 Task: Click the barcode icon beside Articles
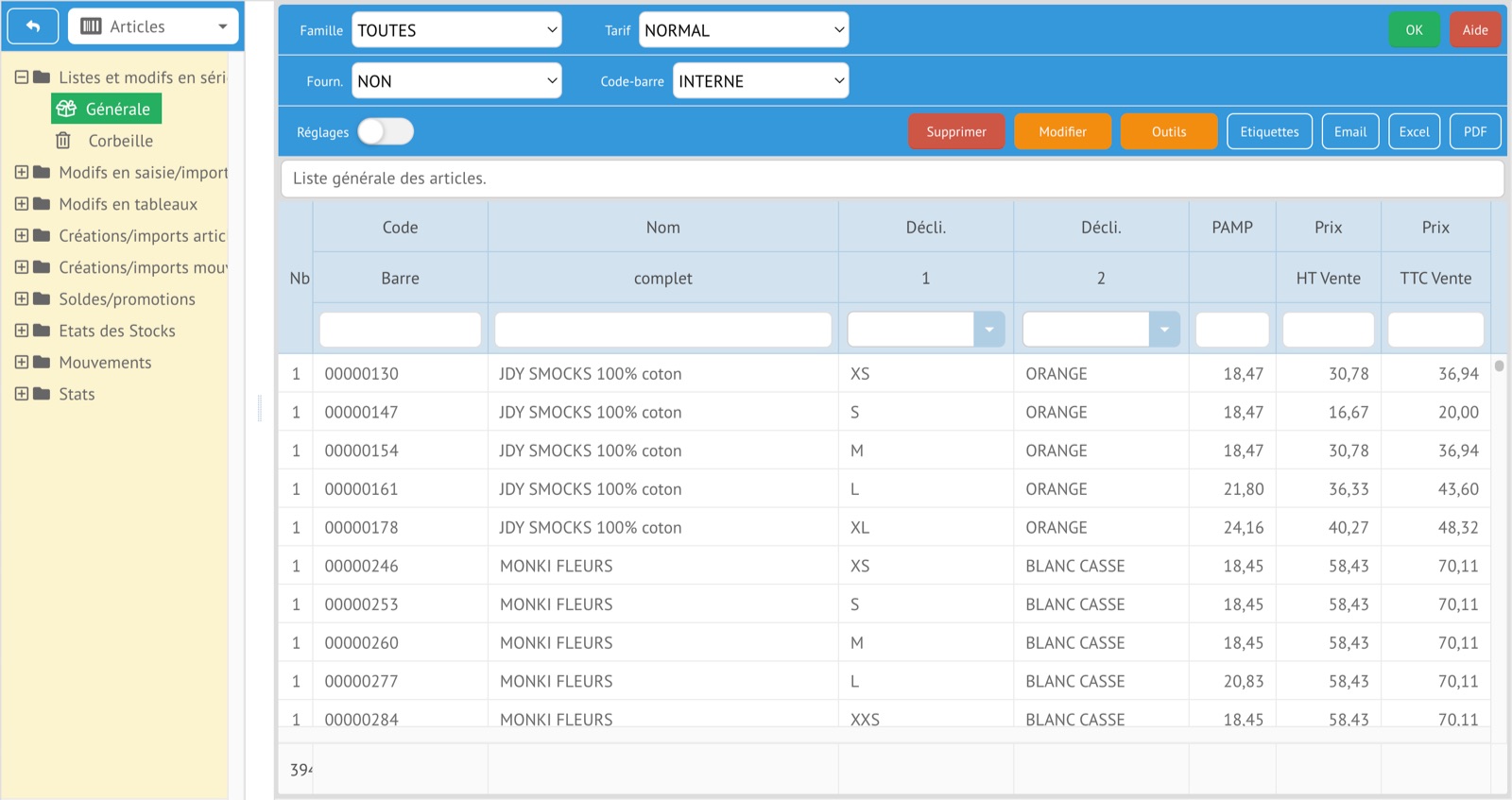[x=91, y=26]
